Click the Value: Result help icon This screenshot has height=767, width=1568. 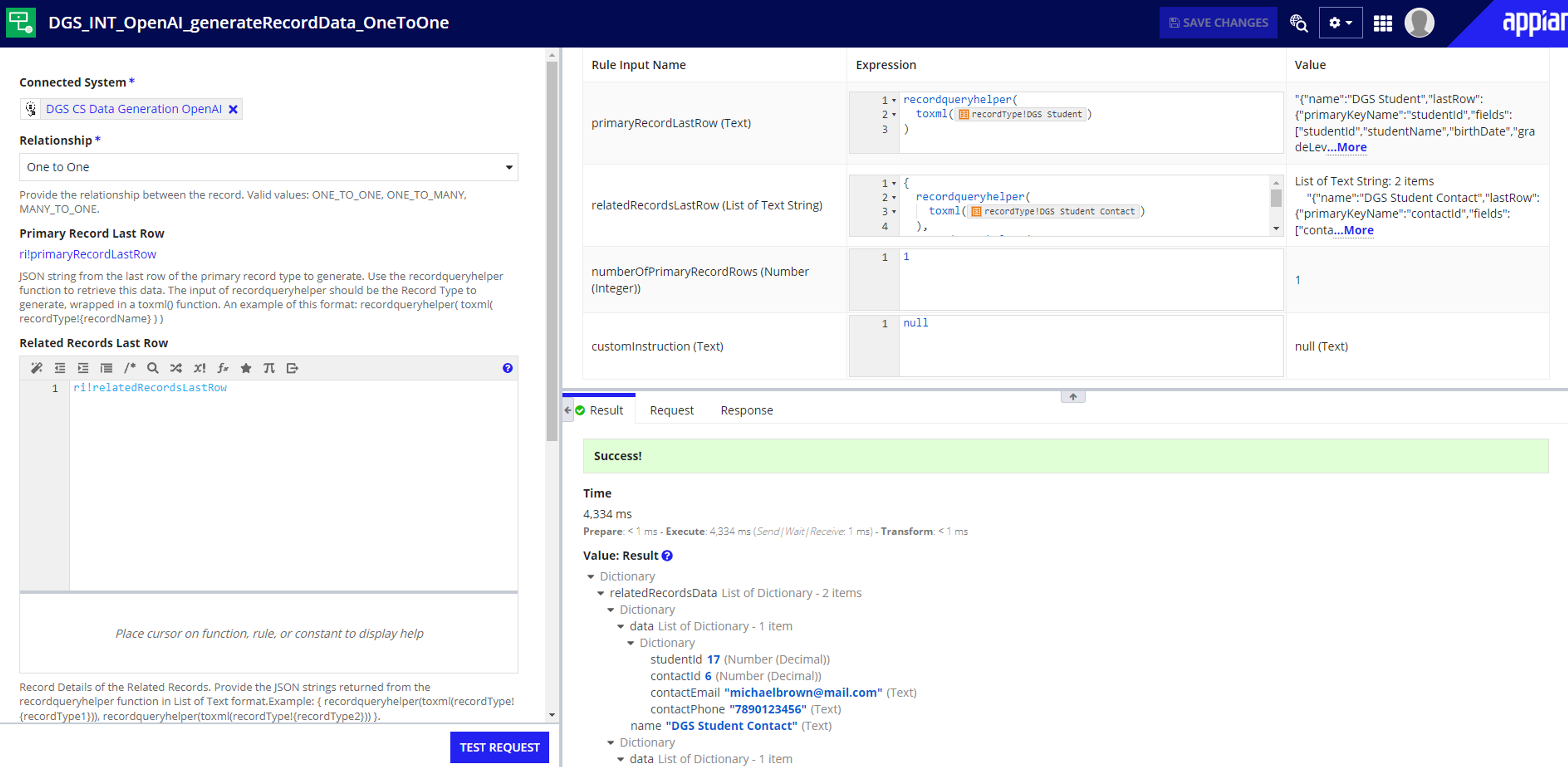tap(667, 555)
